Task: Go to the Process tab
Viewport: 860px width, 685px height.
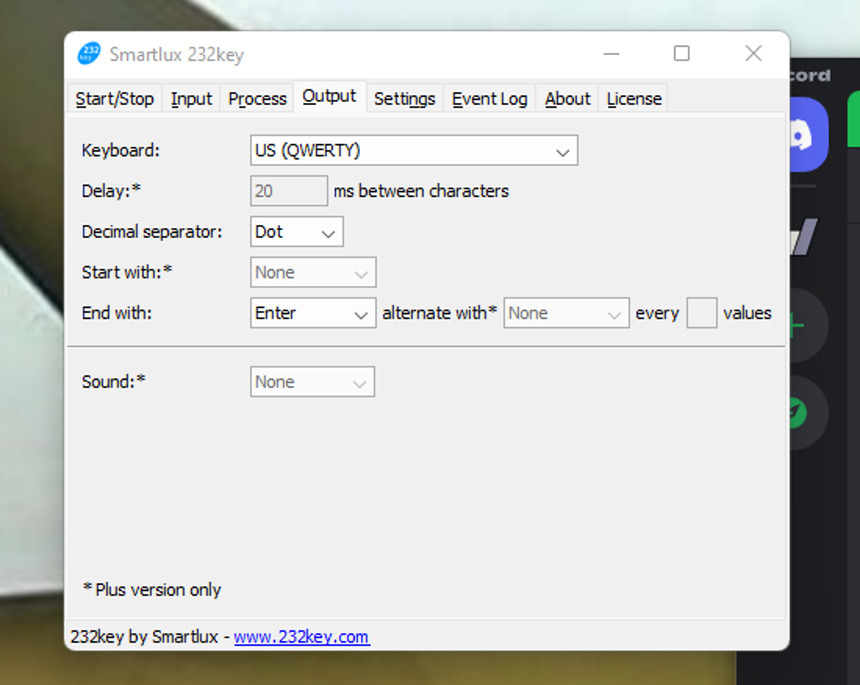Action: [257, 99]
